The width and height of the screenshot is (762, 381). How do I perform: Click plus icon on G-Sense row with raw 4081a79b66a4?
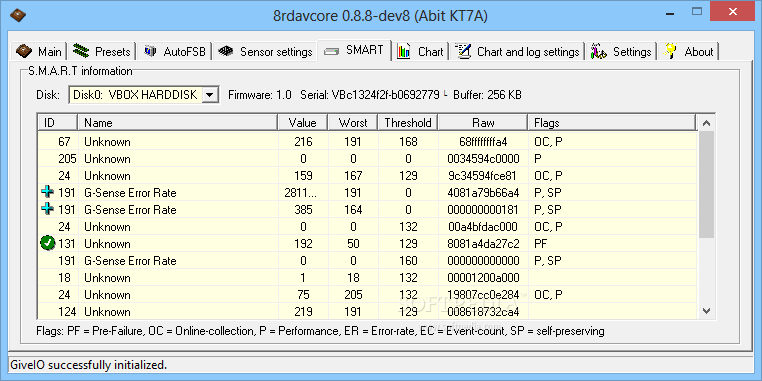point(47,192)
